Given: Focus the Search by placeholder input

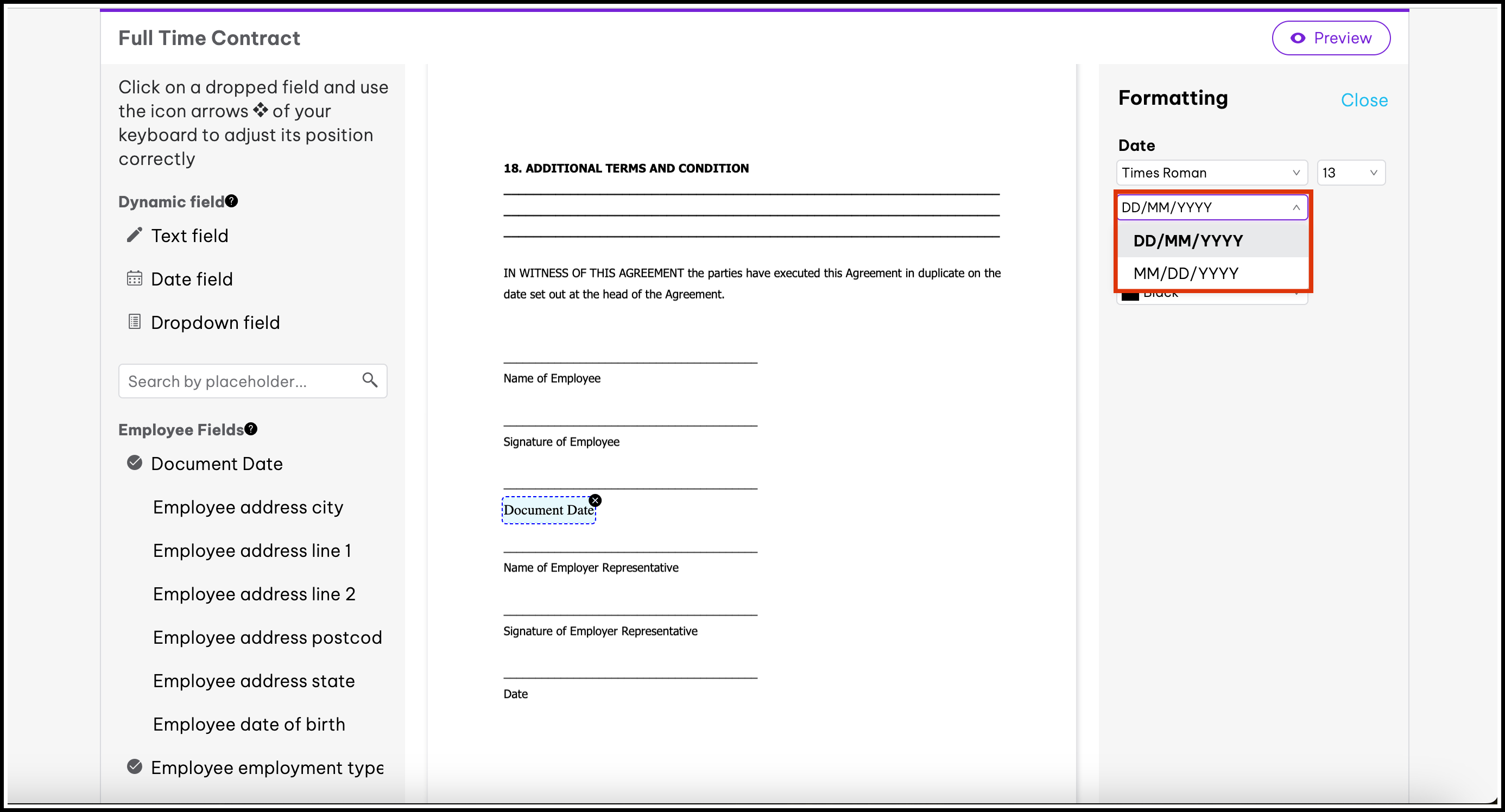Looking at the screenshot, I should tap(239, 382).
